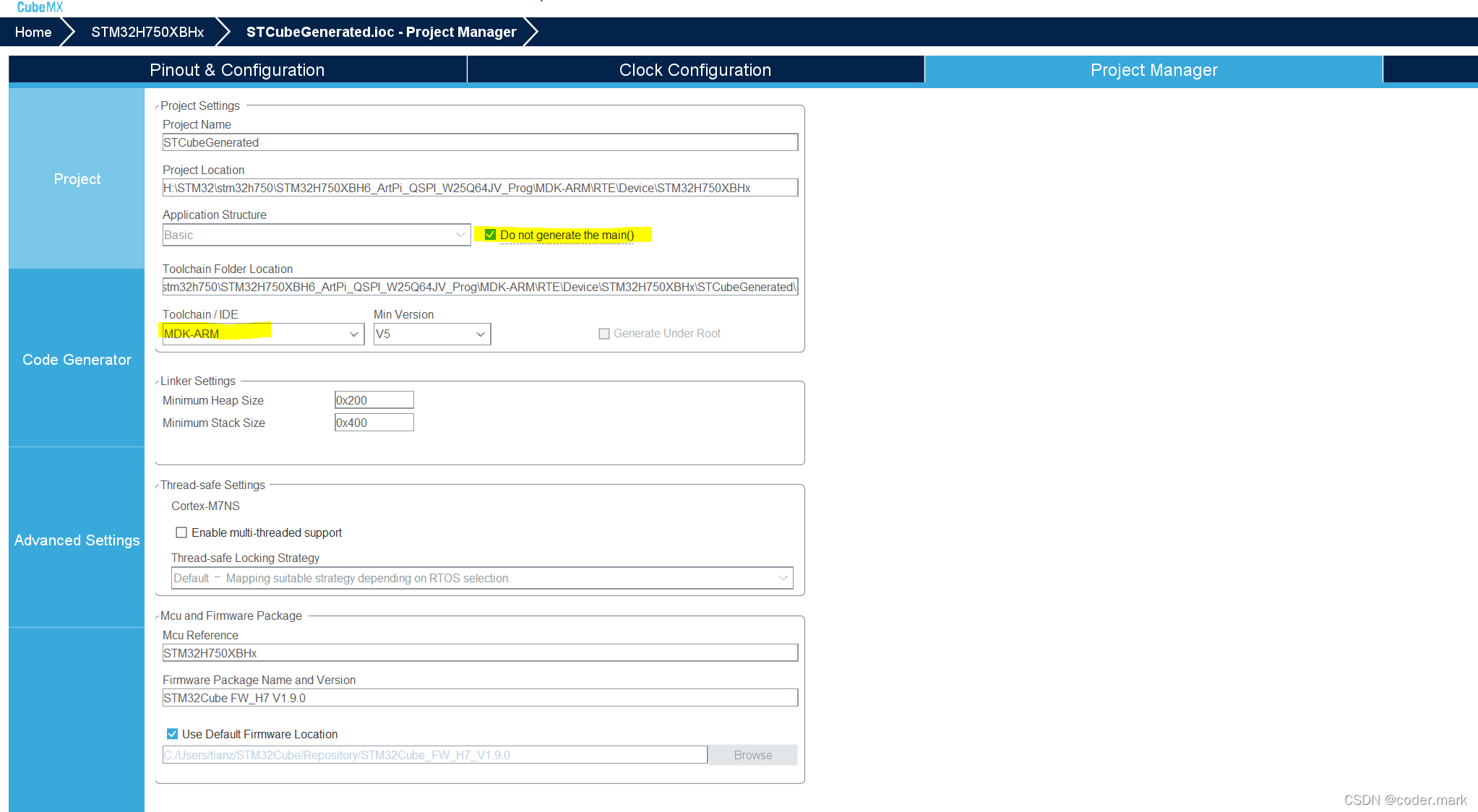Switch to Pinout & Configuration tab

[237, 70]
